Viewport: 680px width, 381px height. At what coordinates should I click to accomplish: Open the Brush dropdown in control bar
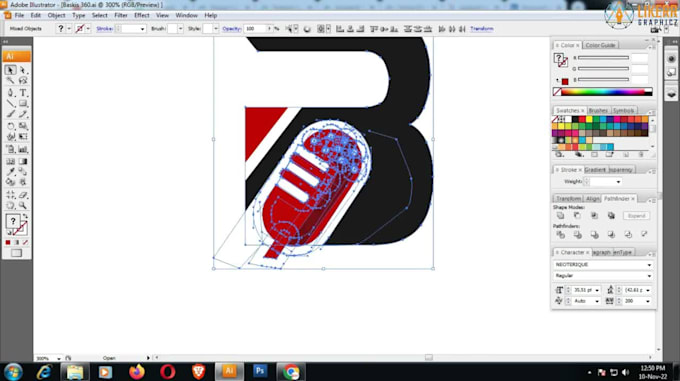pyautogui.click(x=180, y=29)
